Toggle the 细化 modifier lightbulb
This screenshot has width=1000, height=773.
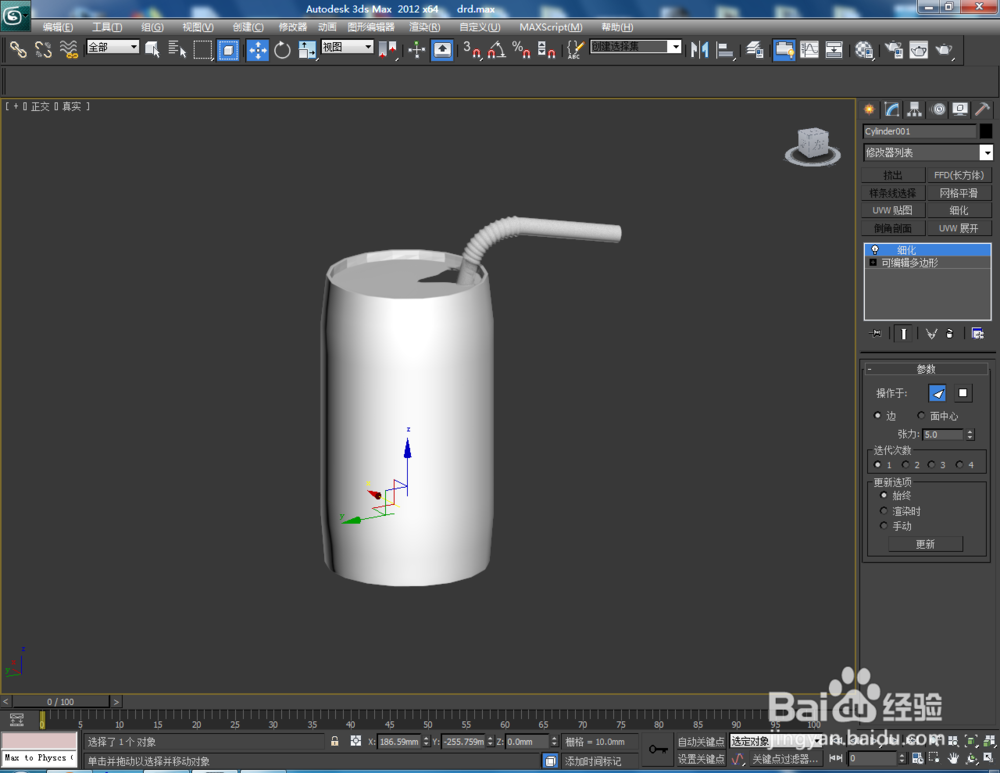875,250
